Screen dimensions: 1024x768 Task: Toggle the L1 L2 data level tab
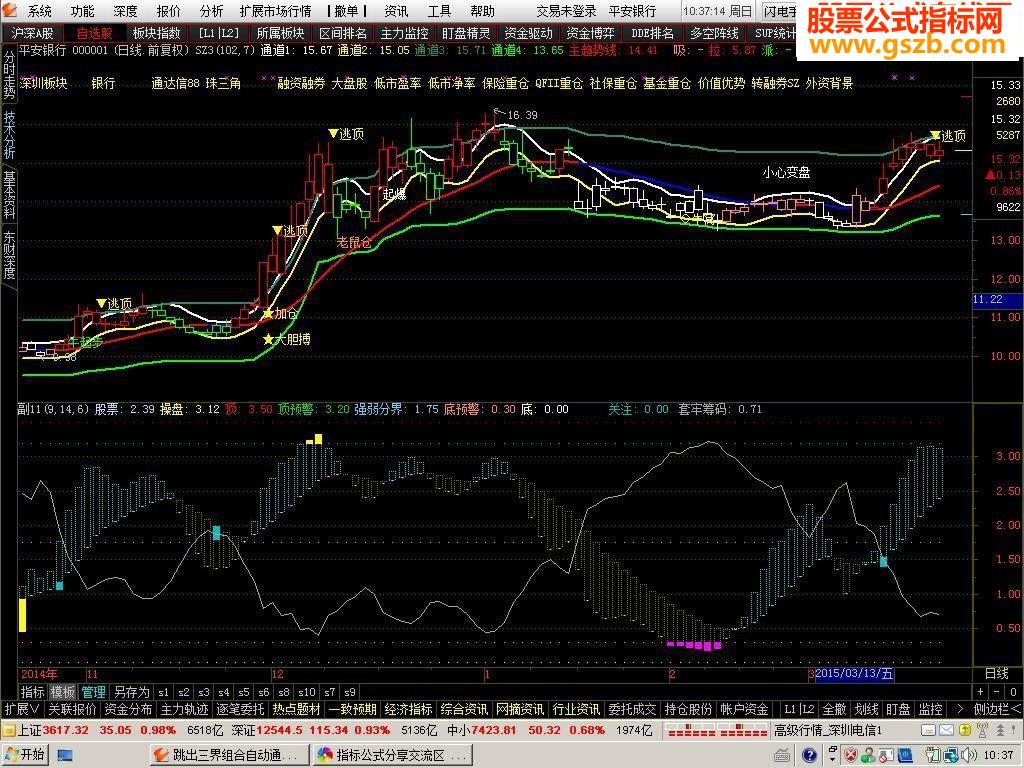coord(219,33)
